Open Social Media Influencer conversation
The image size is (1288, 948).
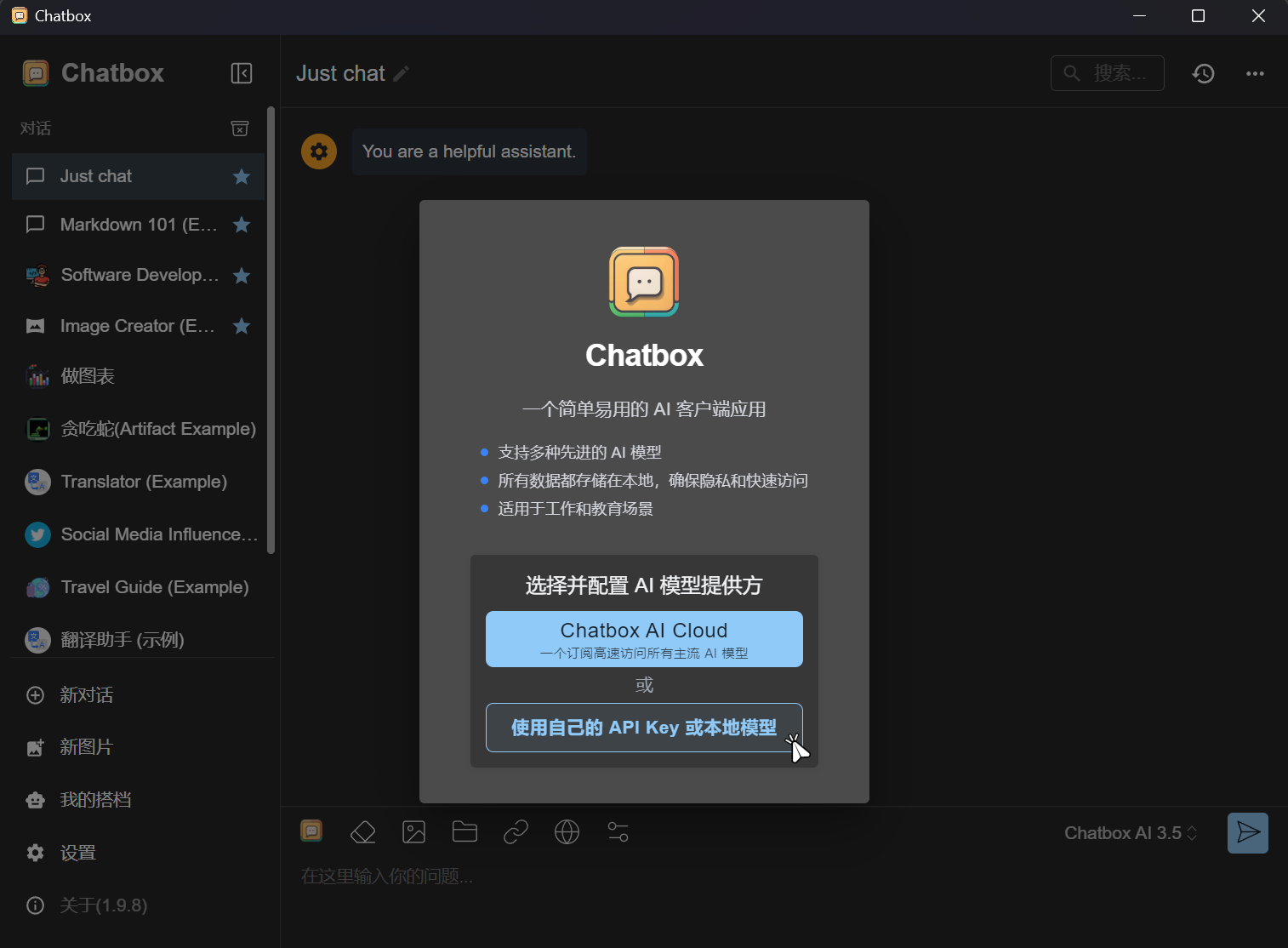pos(138,534)
